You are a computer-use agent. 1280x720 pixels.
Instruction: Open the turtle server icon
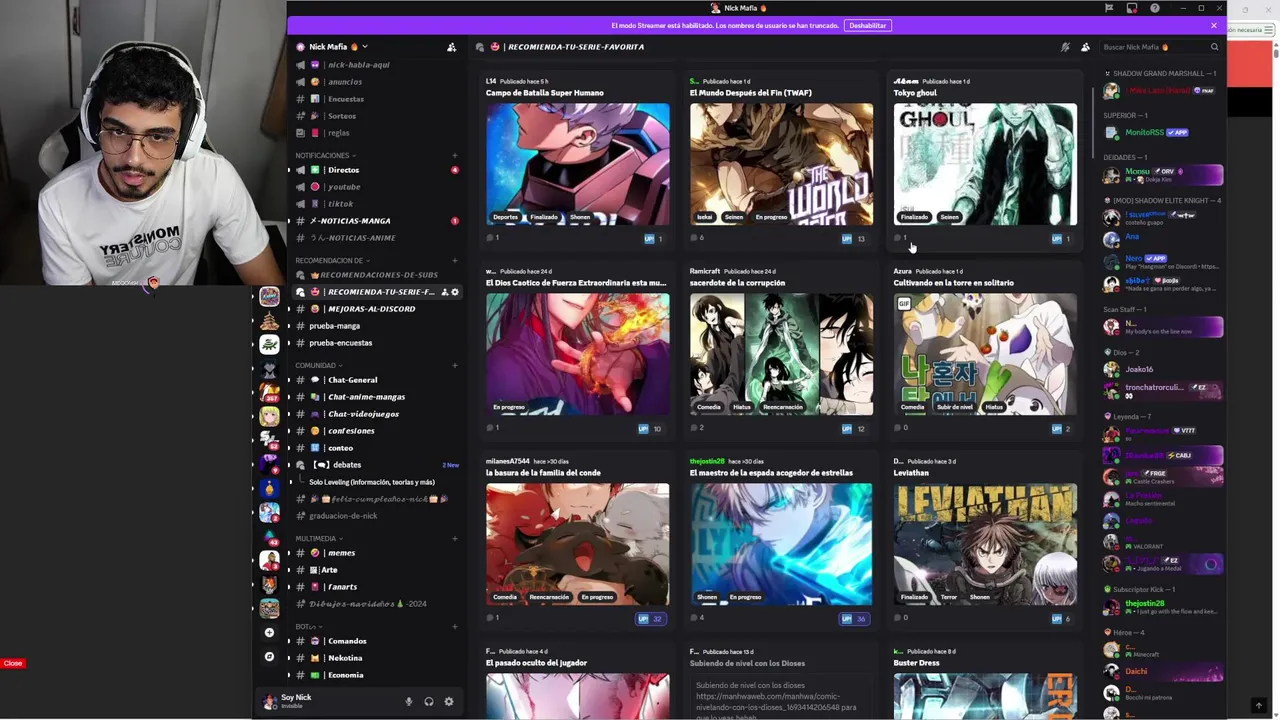point(269,344)
